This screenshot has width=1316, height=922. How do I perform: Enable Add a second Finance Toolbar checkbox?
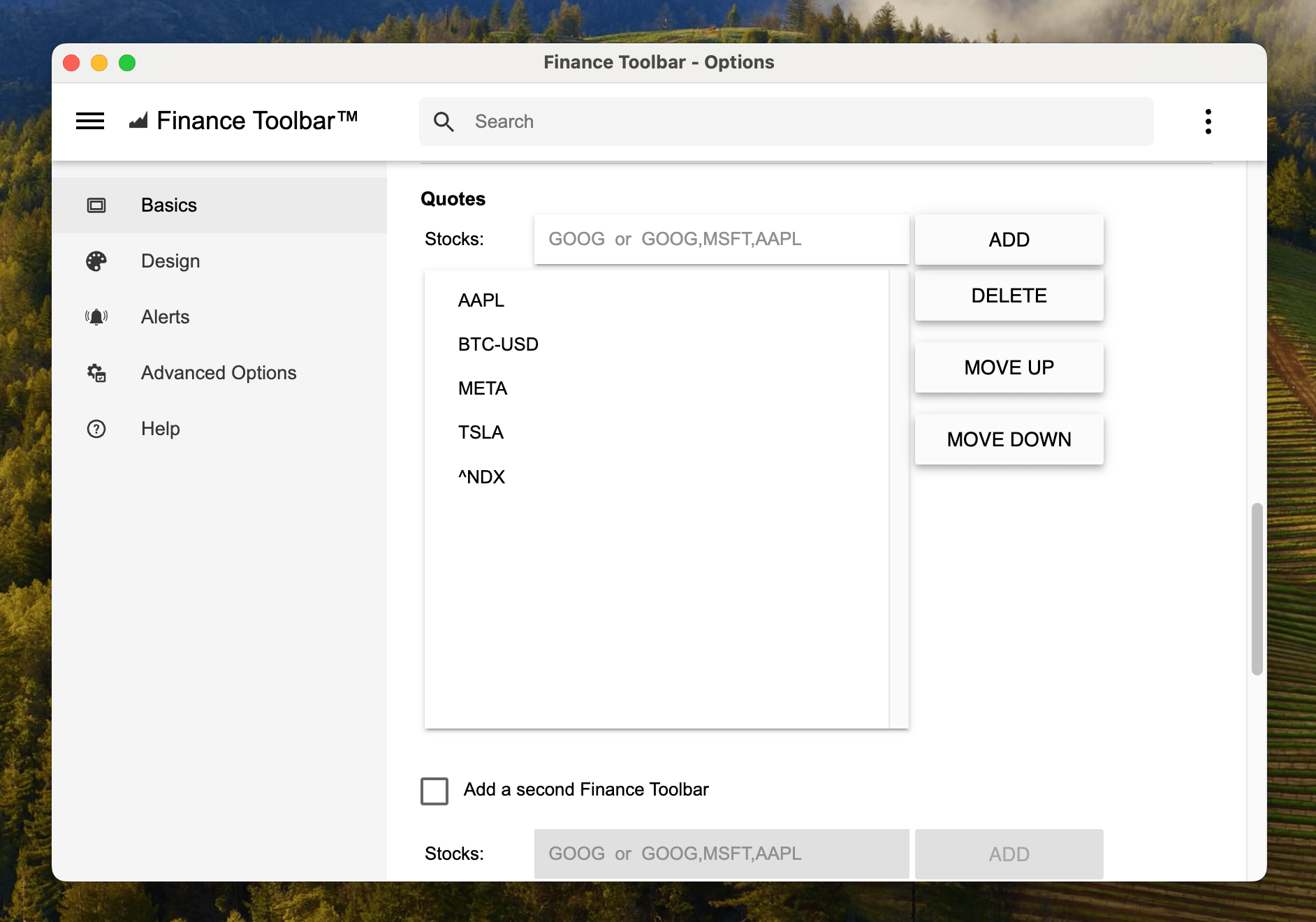[434, 791]
